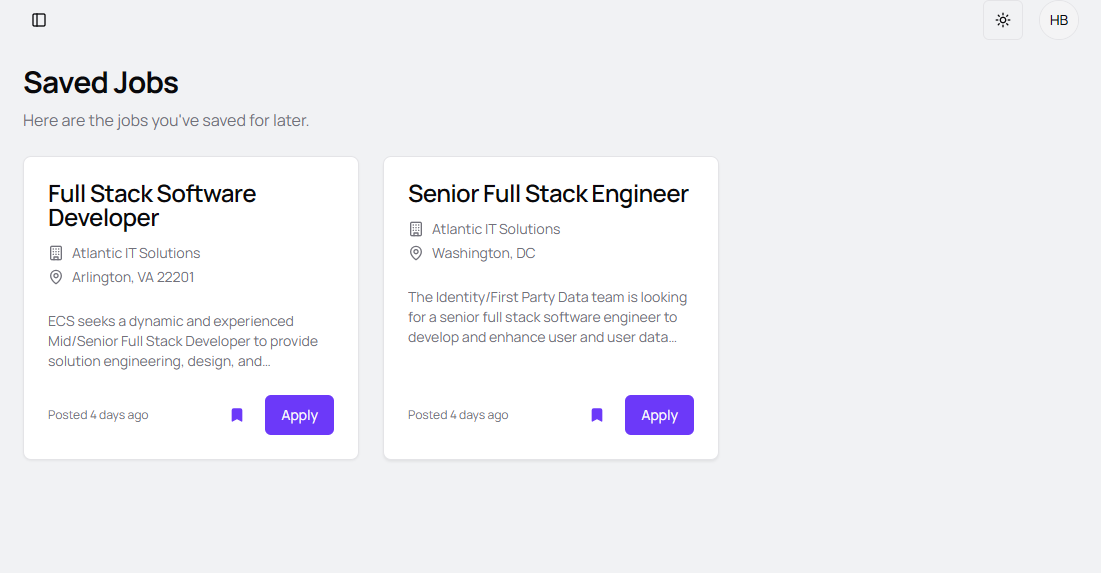Image resolution: width=1101 pixels, height=573 pixels.
Task: Remove bookmark on Senior Full Stack Engineer
Action: coord(597,415)
